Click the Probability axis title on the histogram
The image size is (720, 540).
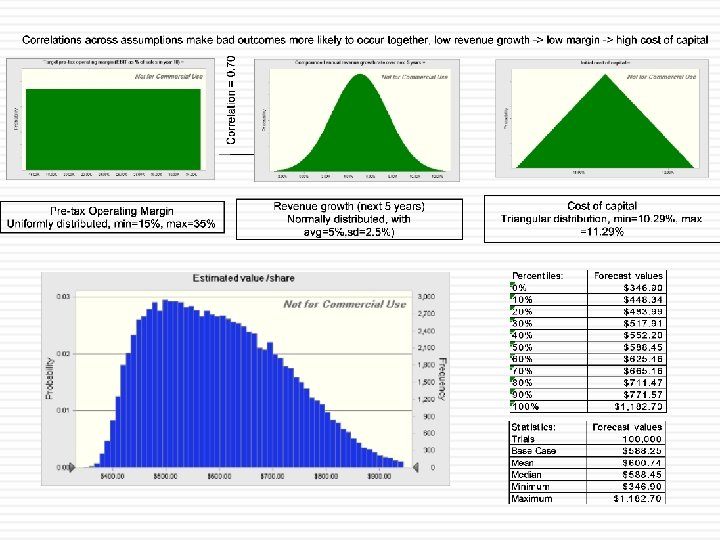[49, 378]
